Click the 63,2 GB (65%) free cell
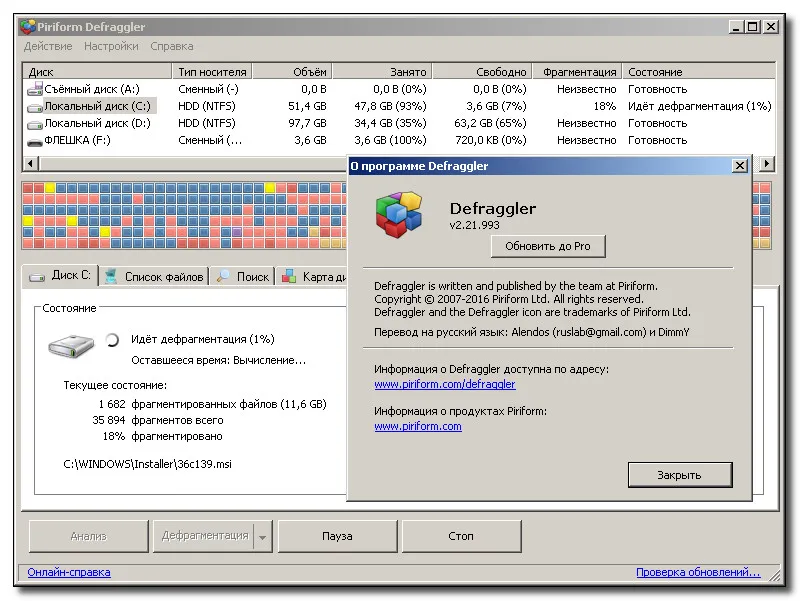The height and width of the screenshot is (601, 800). coord(490,123)
